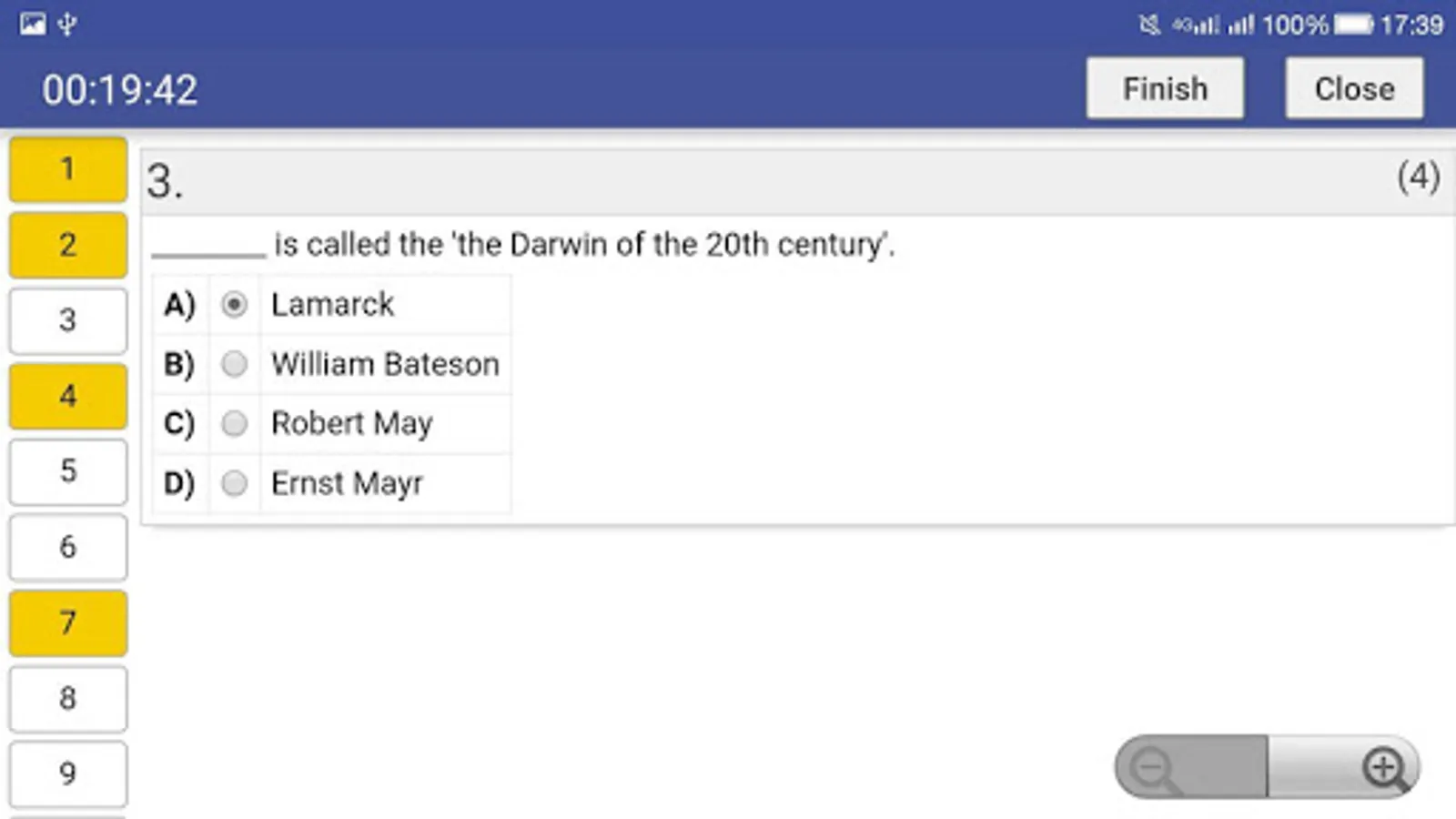Navigate to question 7

click(x=68, y=622)
